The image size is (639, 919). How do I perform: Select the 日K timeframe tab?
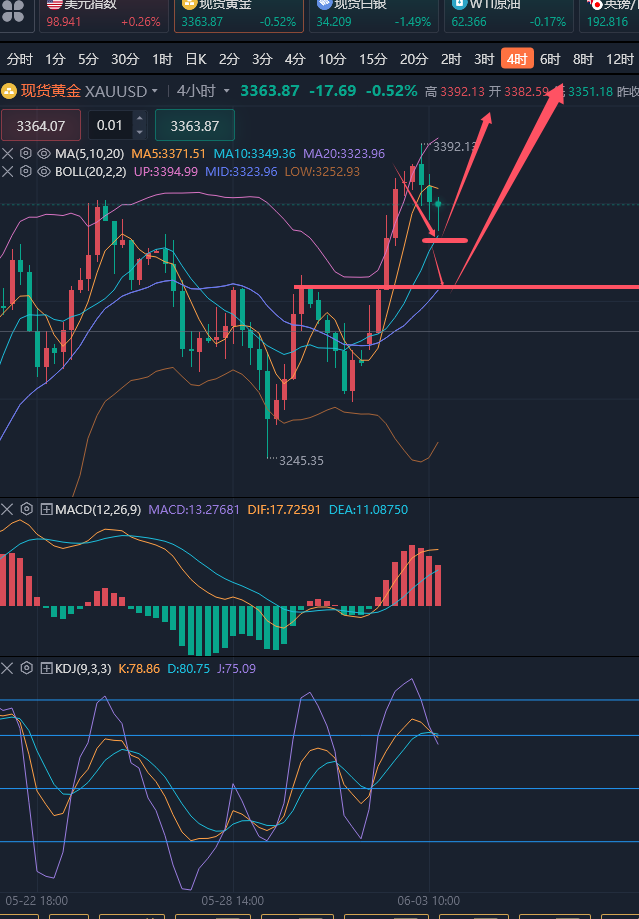[x=196, y=59]
